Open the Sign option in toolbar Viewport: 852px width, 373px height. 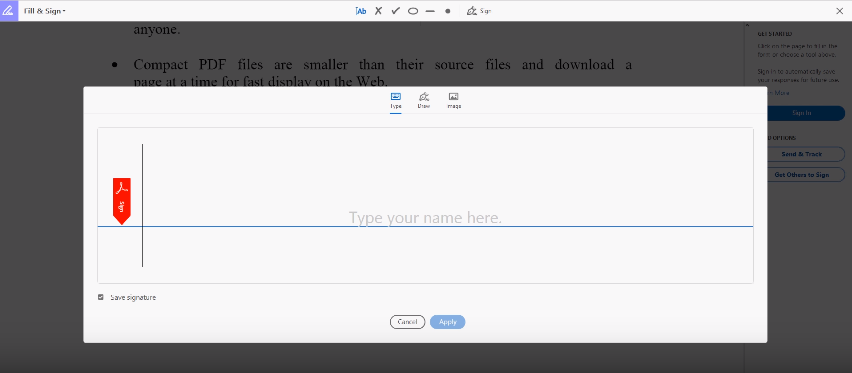[479, 11]
